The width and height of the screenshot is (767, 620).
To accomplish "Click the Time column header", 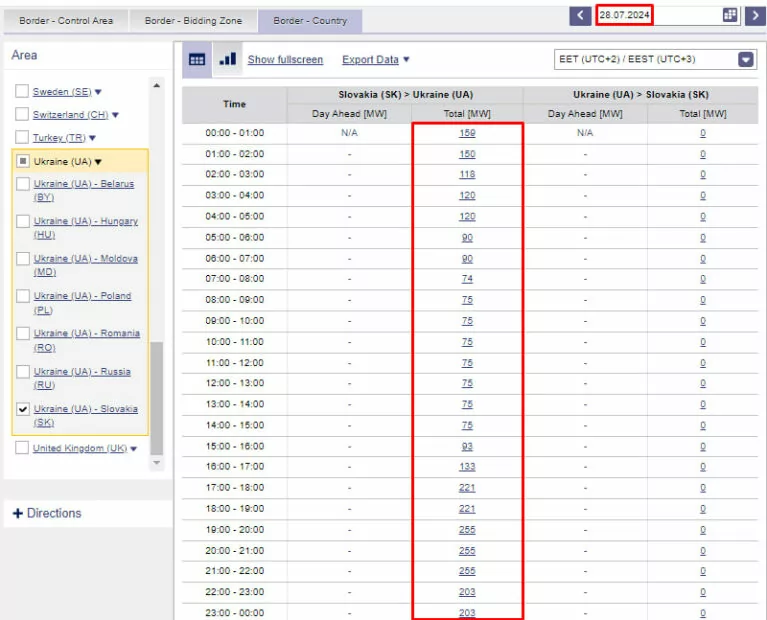I will point(234,104).
